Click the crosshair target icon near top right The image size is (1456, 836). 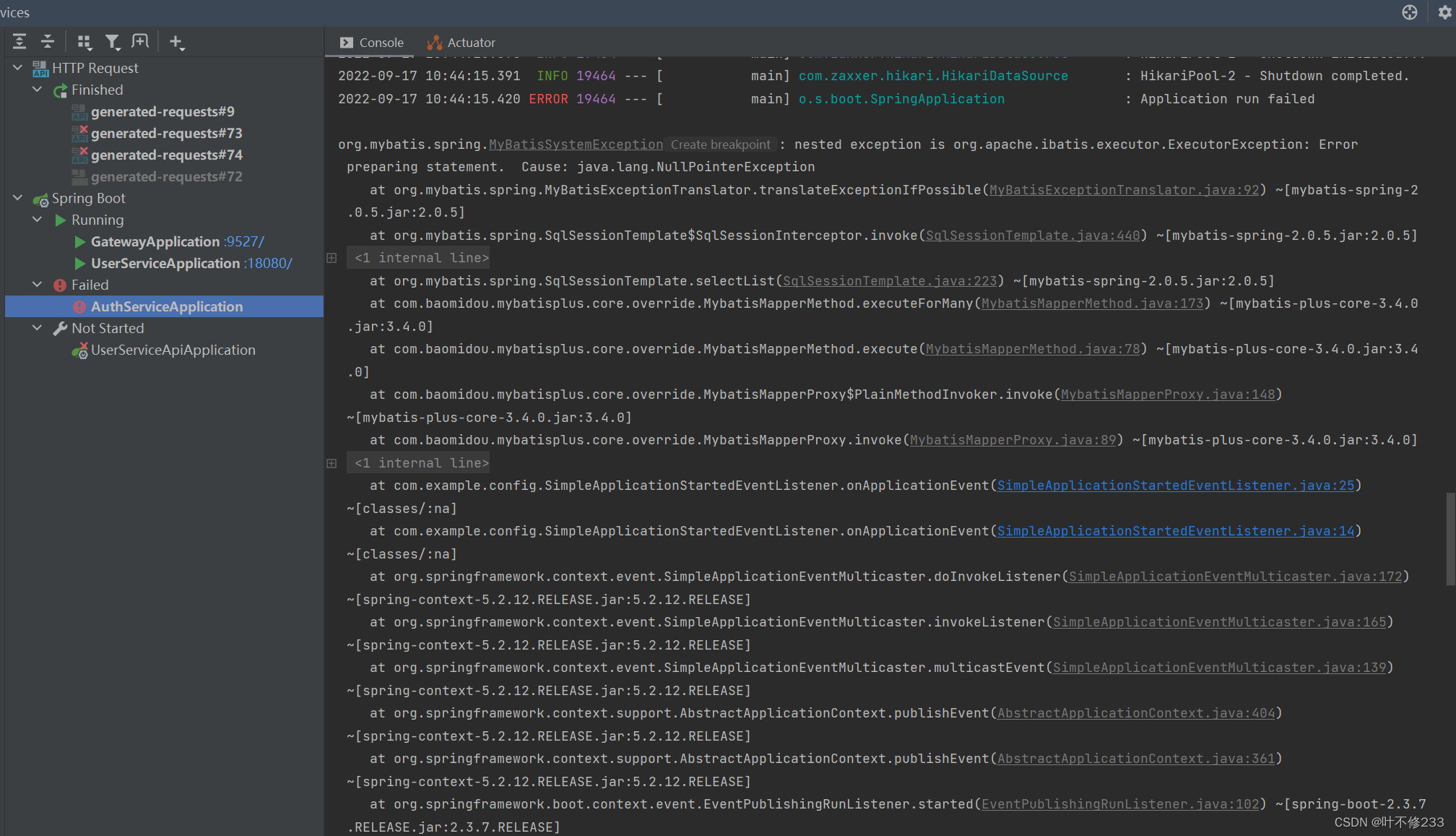1408,12
